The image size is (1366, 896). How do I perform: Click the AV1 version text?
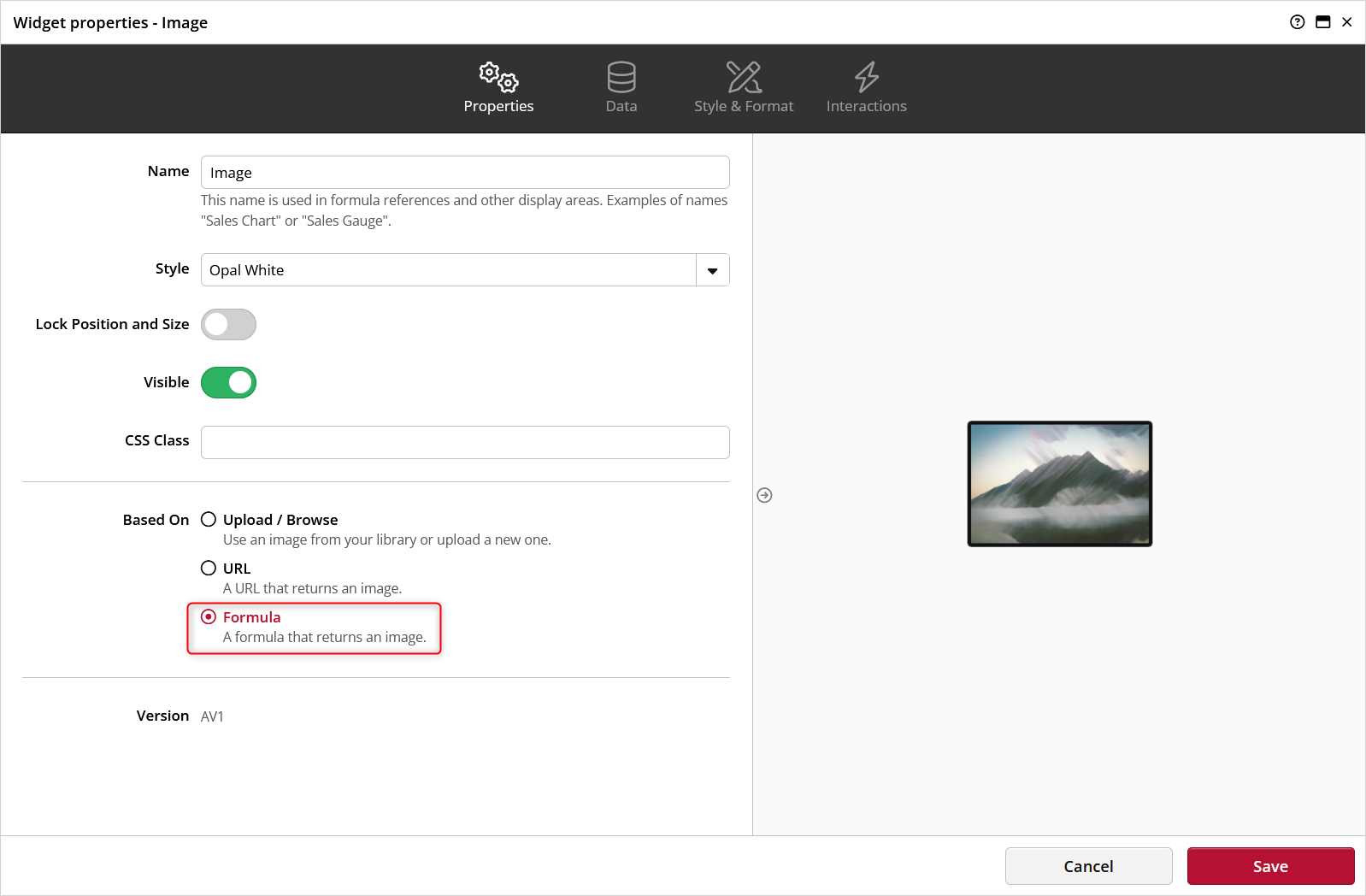point(212,716)
